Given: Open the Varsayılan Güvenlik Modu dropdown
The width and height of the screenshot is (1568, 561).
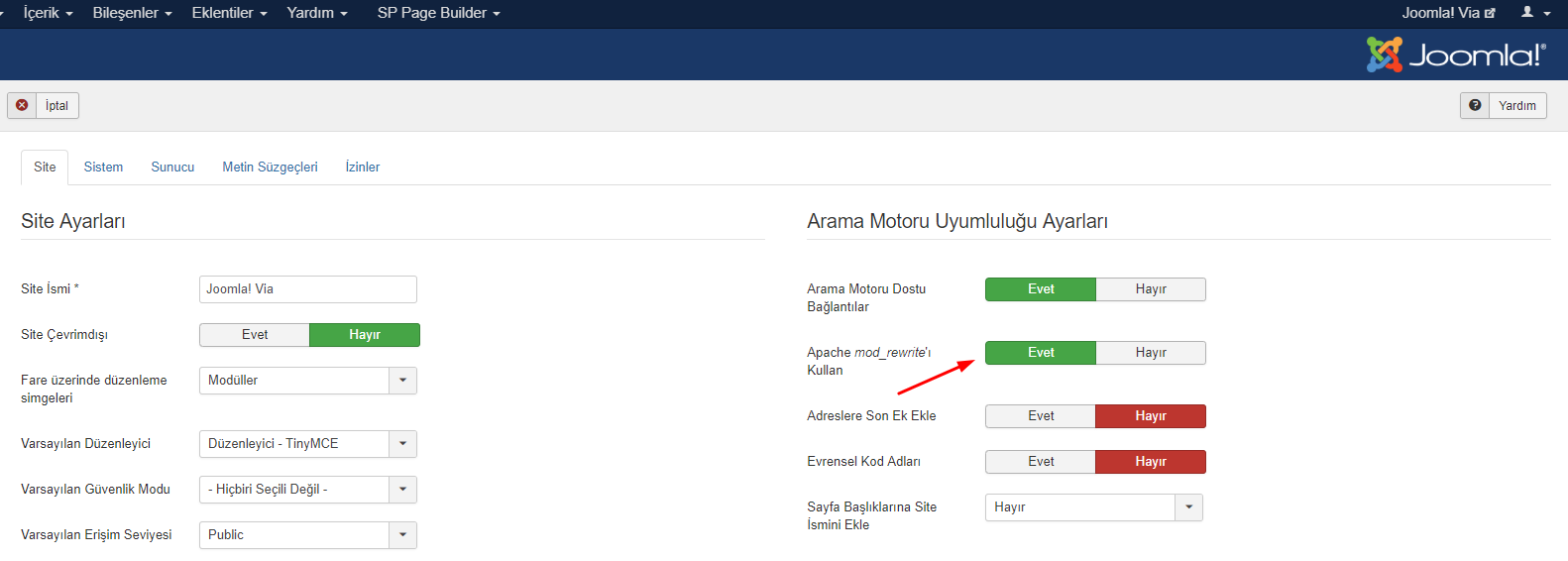Looking at the screenshot, I should (x=402, y=490).
